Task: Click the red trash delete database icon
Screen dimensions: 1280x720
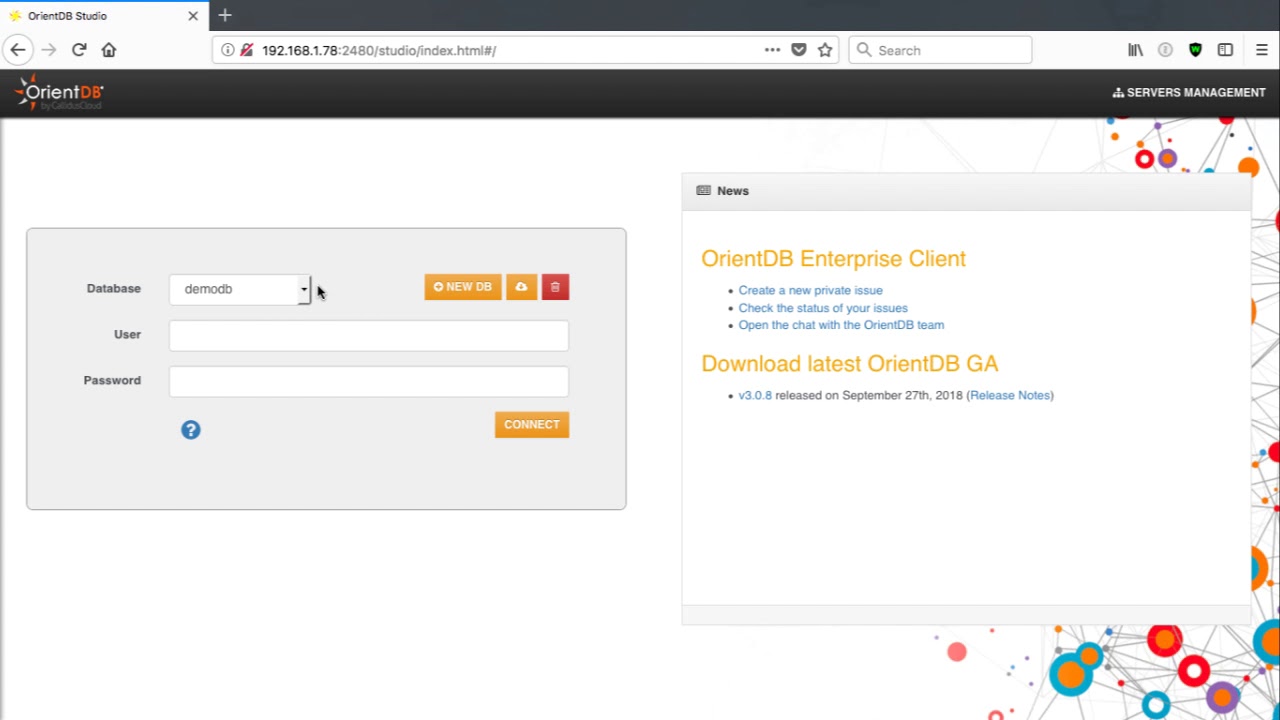Action: pyautogui.click(x=555, y=287)
